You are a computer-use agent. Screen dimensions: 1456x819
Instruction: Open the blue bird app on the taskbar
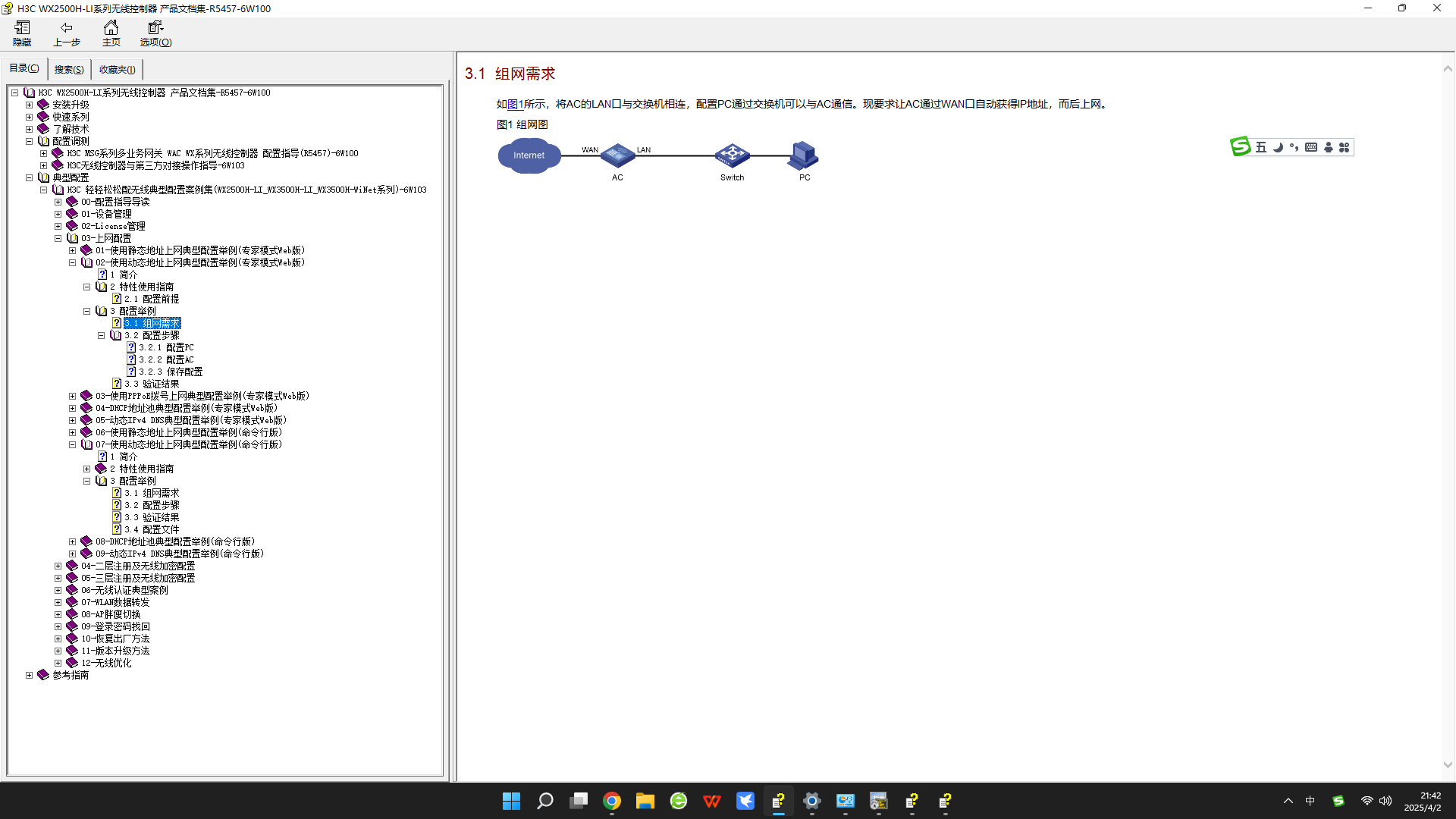pyautogui.click(x=745, y=801)
